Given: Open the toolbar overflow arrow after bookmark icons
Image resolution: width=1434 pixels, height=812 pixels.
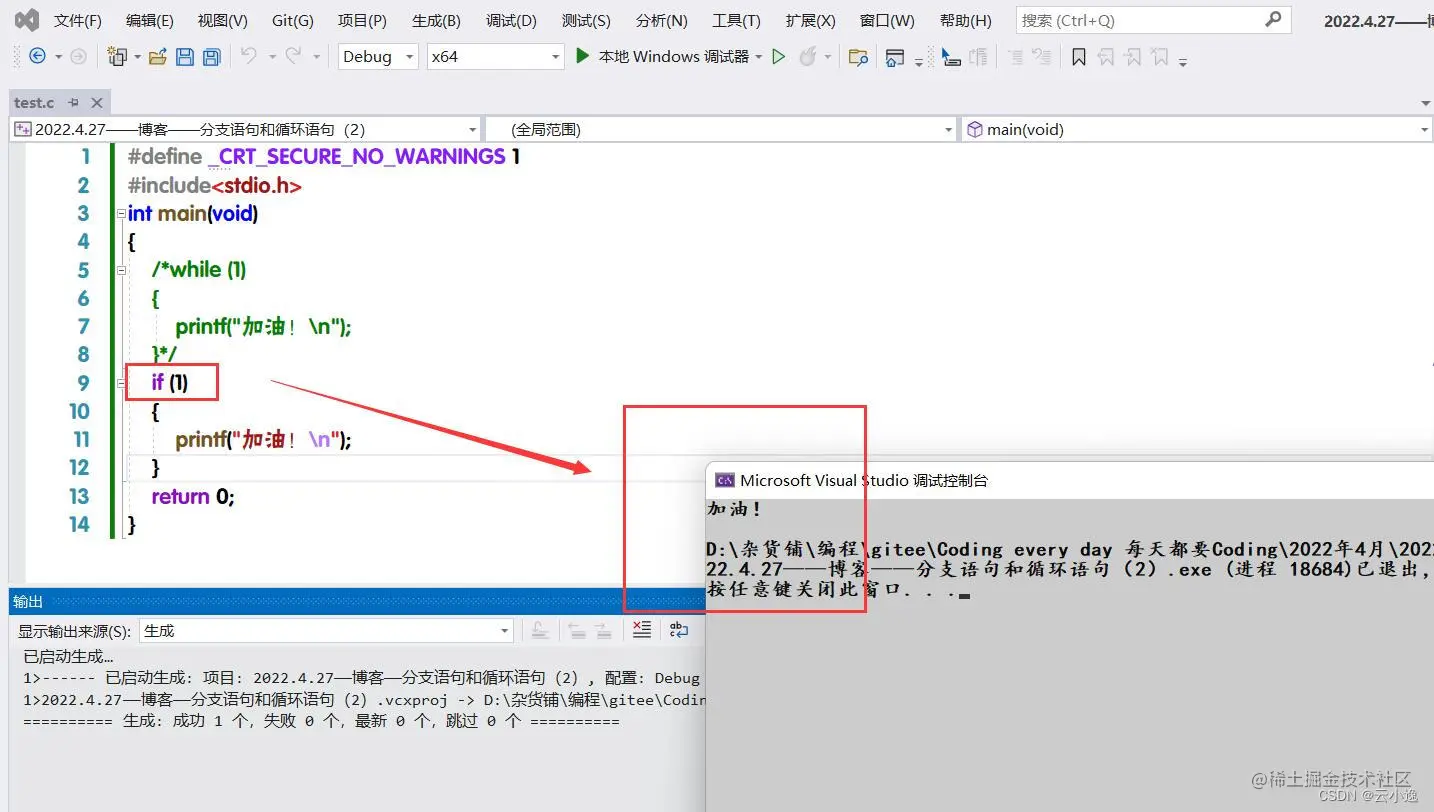Looking at the screenshot, I should click(x=1183, y=62).
